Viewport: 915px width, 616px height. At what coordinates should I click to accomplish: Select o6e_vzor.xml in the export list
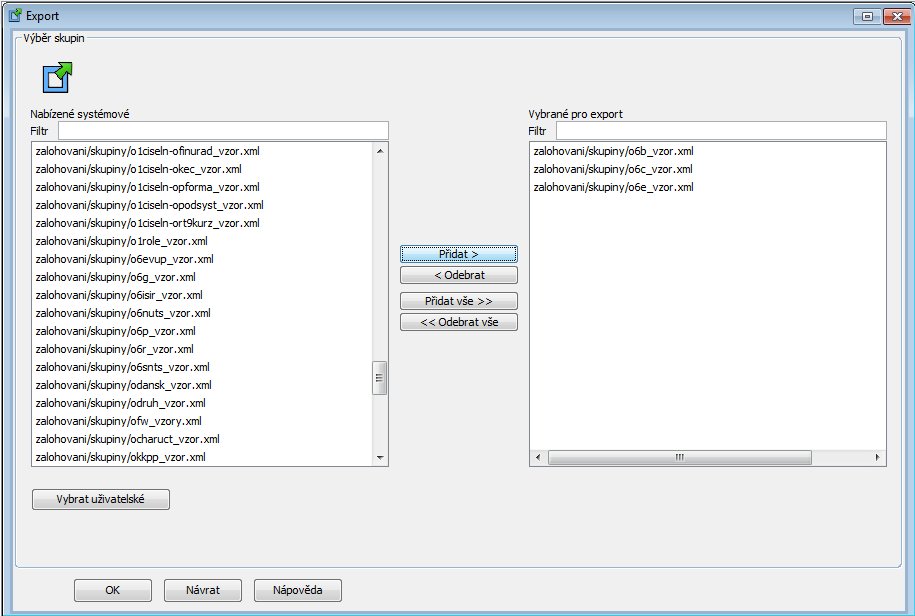(613, 187)
